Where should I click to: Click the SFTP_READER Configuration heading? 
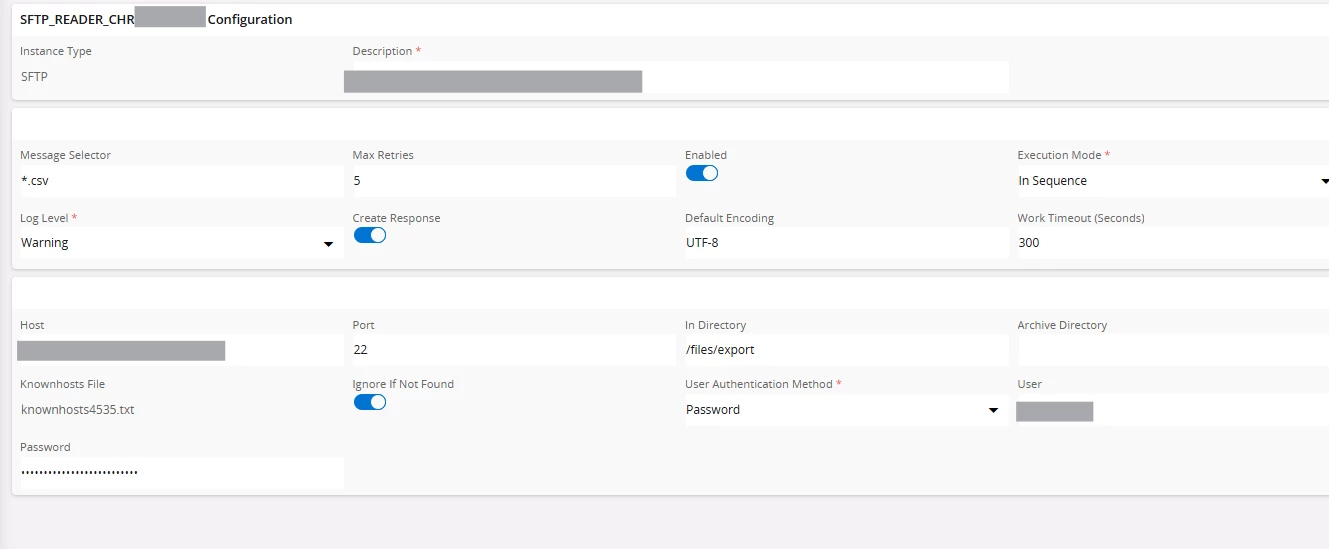point(156,19)
